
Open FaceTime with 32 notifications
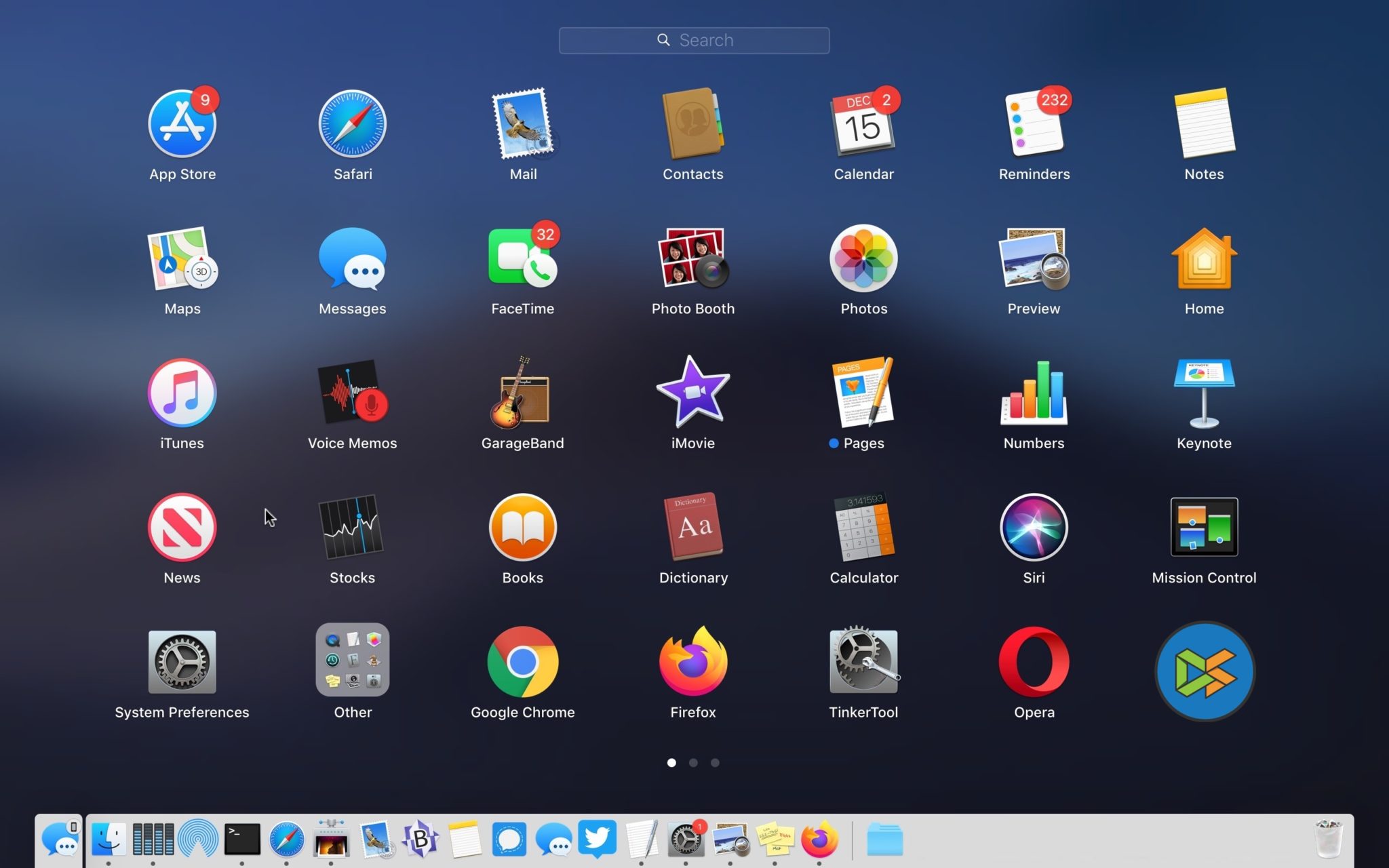coord(522,258)
